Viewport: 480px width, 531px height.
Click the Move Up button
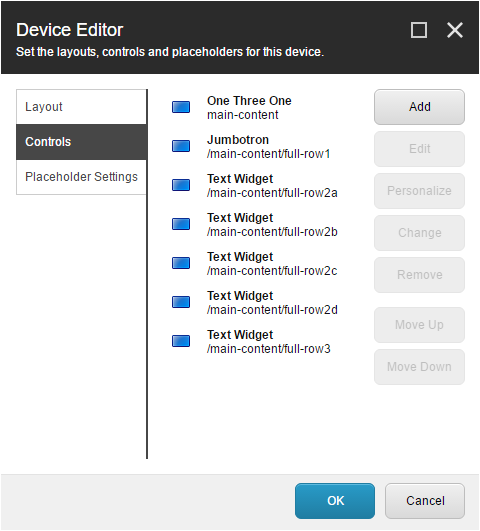pos(419,325)
